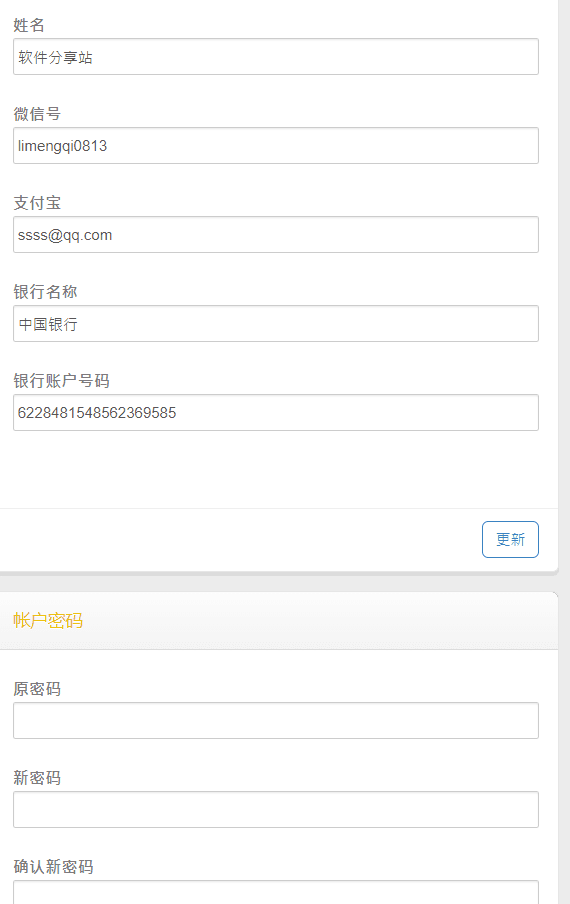
Task: Focus the 银行账户号码 number field
Action: (275, 412)
